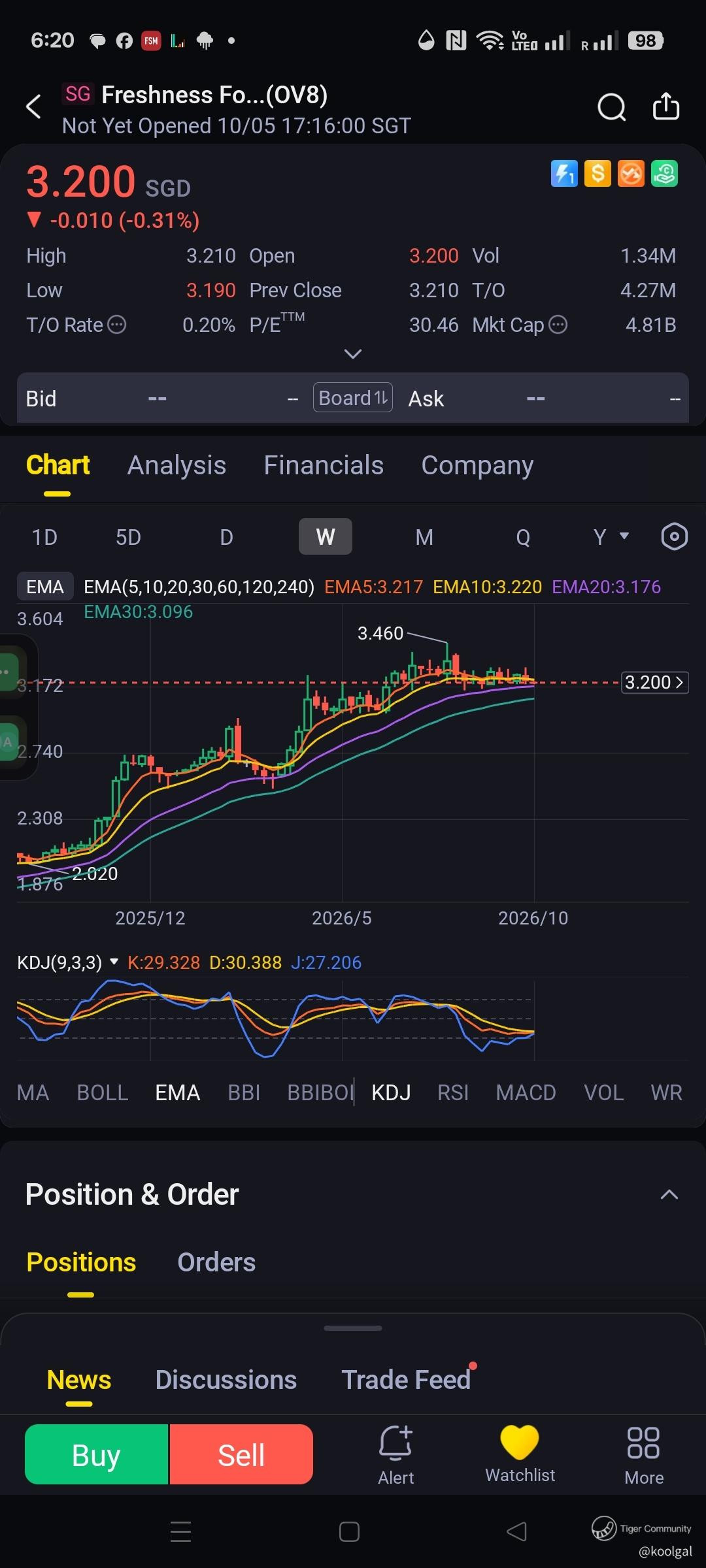Tap the green Buy button

[x=97, y=1454]
